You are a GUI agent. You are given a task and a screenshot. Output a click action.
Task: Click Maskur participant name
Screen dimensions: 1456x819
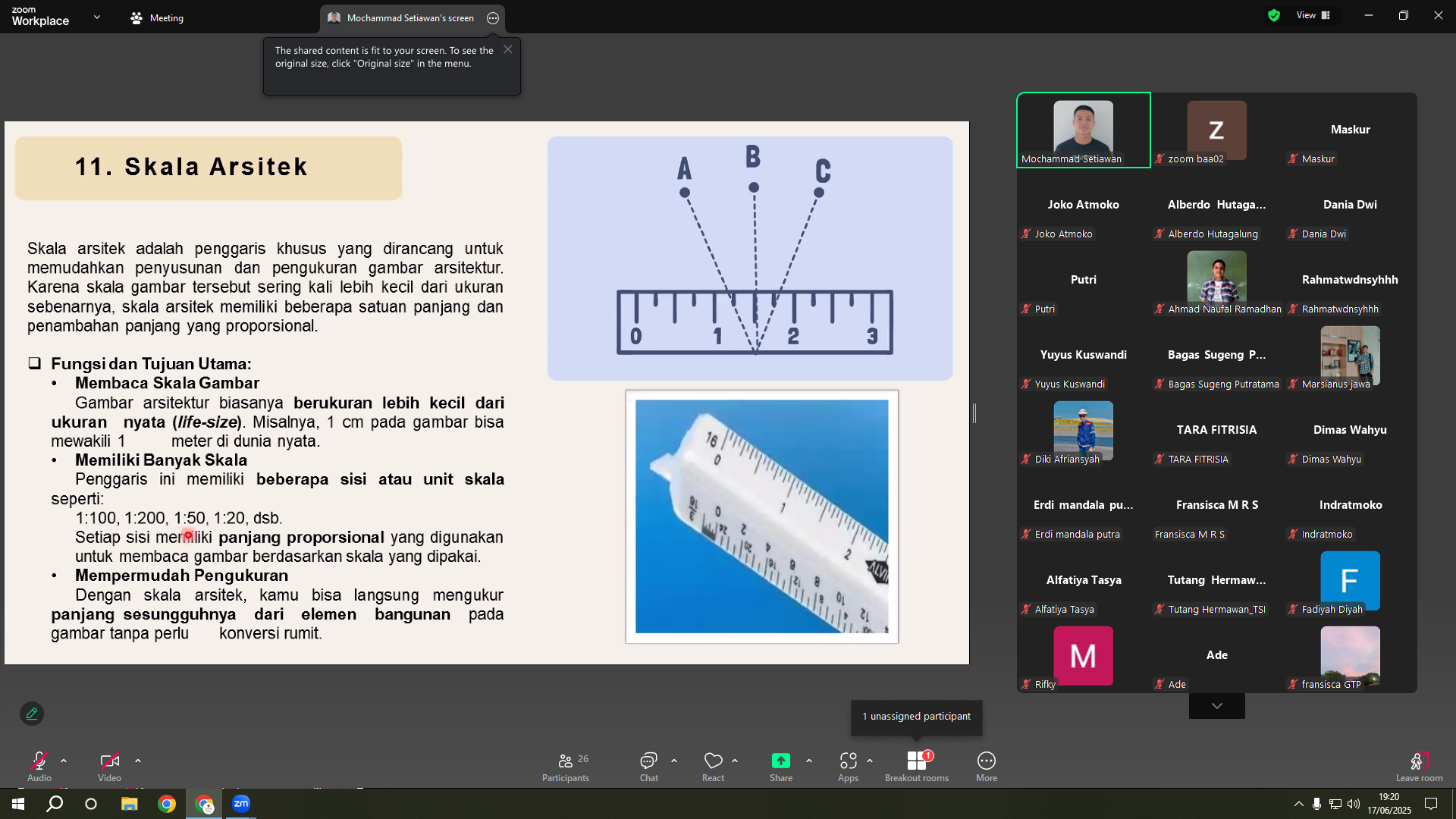coord(1351,130)
